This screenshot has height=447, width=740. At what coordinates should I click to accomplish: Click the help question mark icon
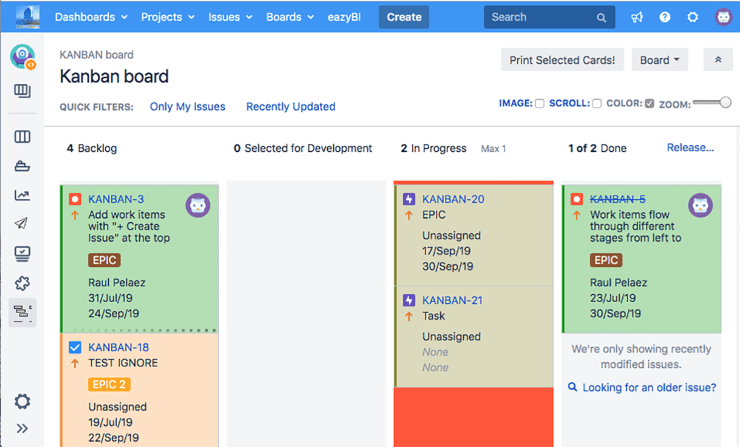(665, 17)
